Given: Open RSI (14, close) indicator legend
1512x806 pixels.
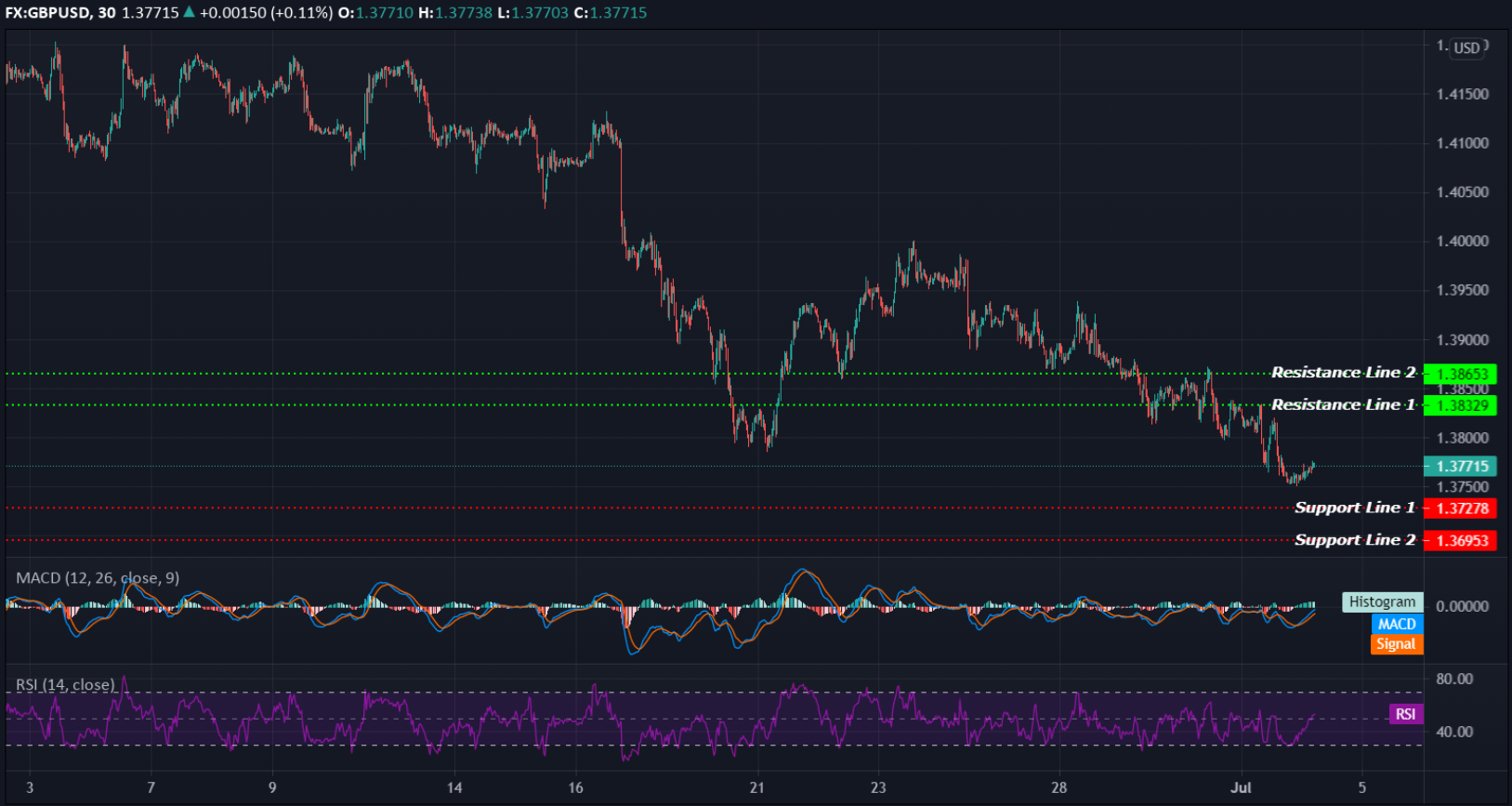Looking at the screenshot, I should (65, 685).
